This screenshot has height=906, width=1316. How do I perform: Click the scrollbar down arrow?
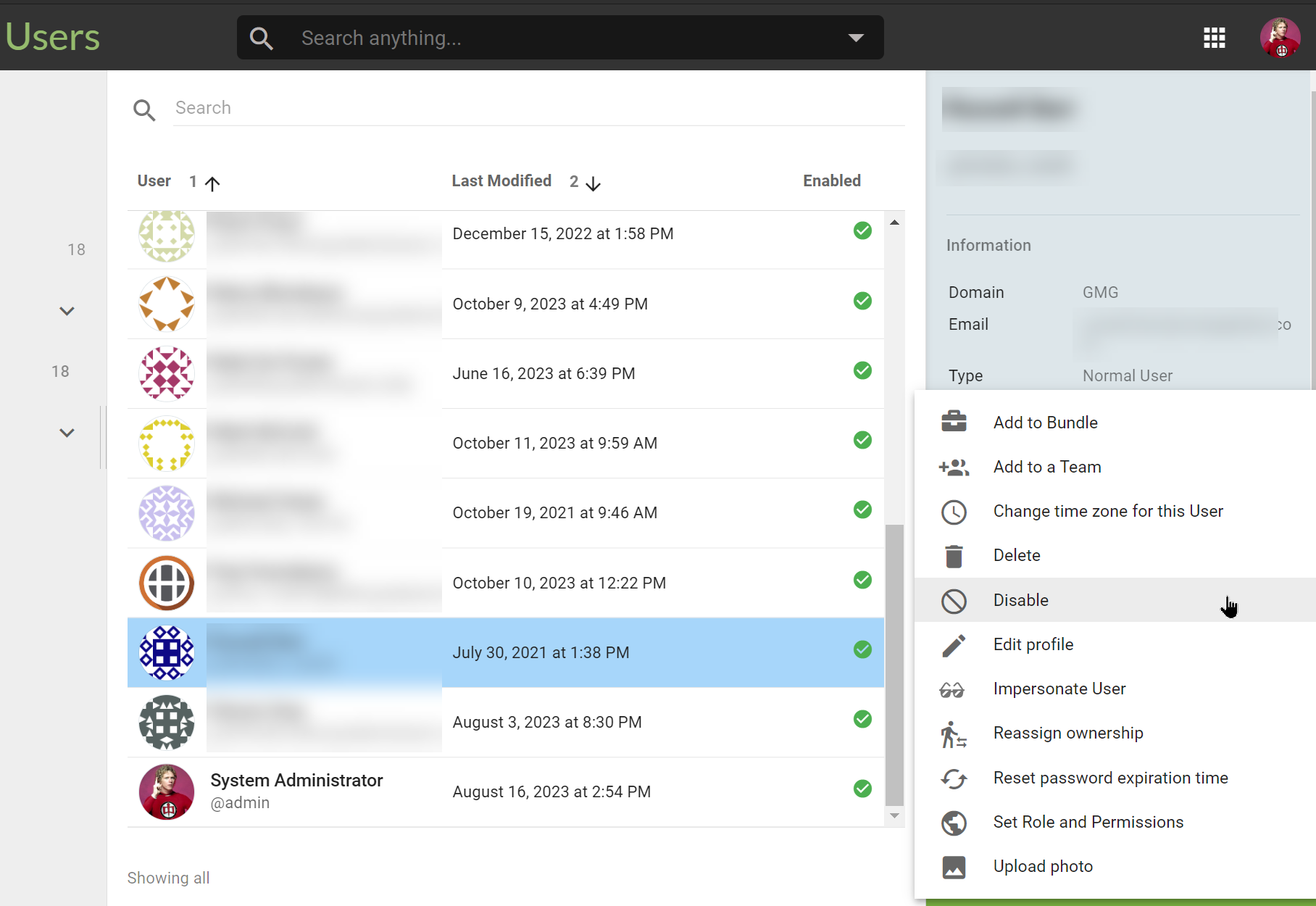(x=894, y=816)
